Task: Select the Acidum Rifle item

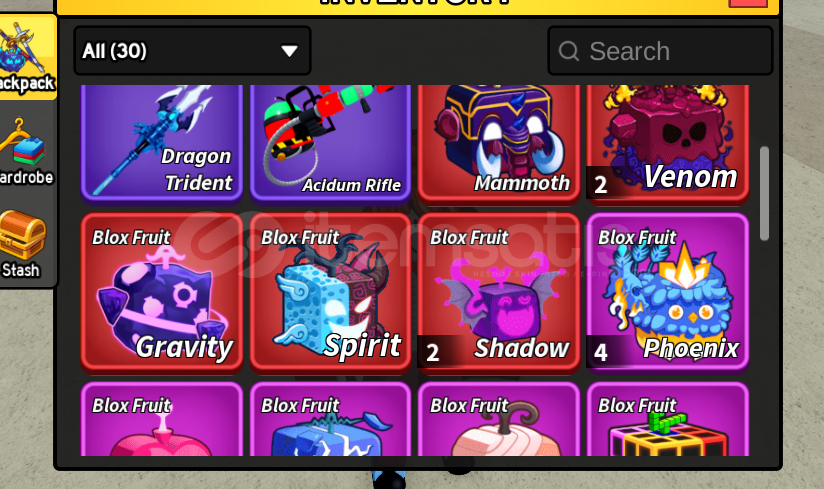Action: click(331, 143)
